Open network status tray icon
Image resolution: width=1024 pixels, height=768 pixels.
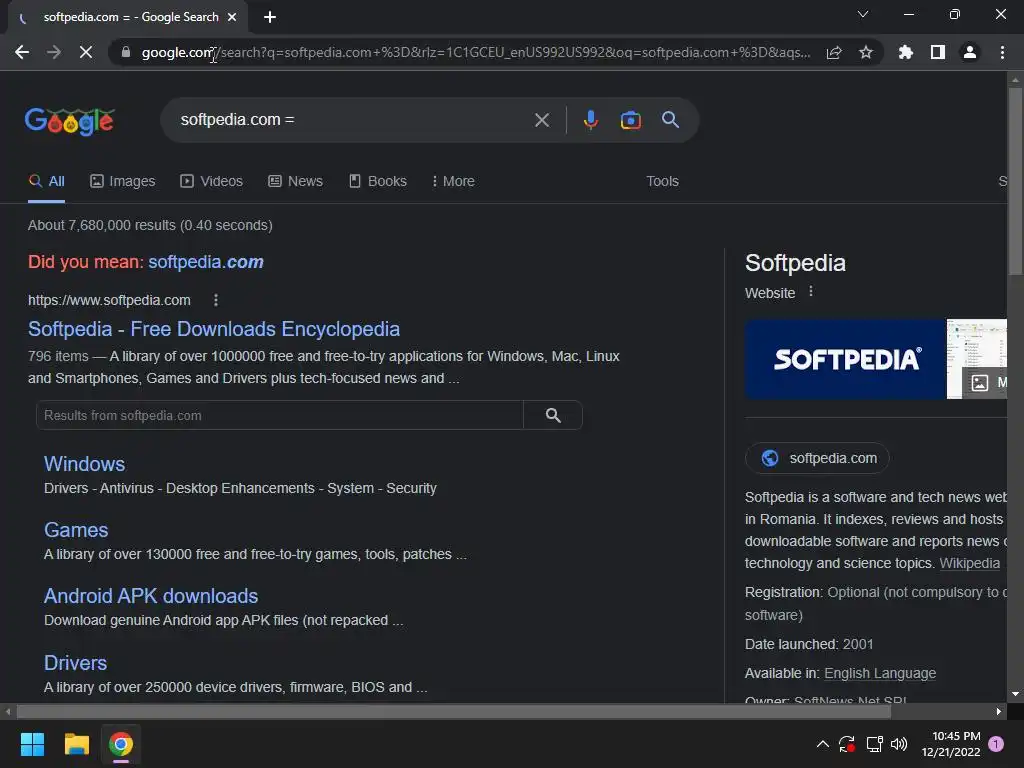874,744
